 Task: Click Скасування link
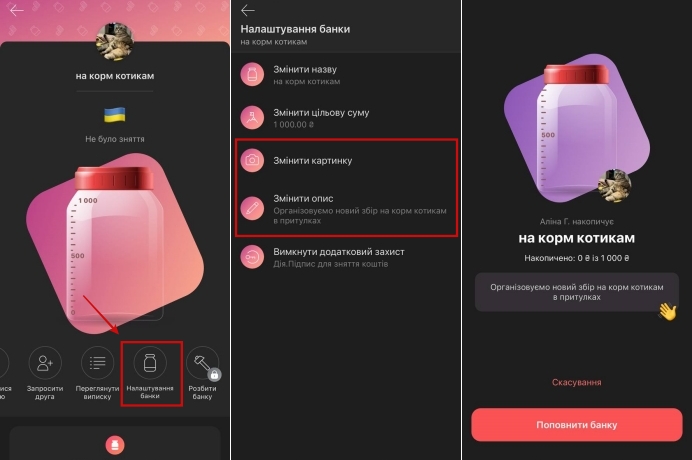(576, 382)
